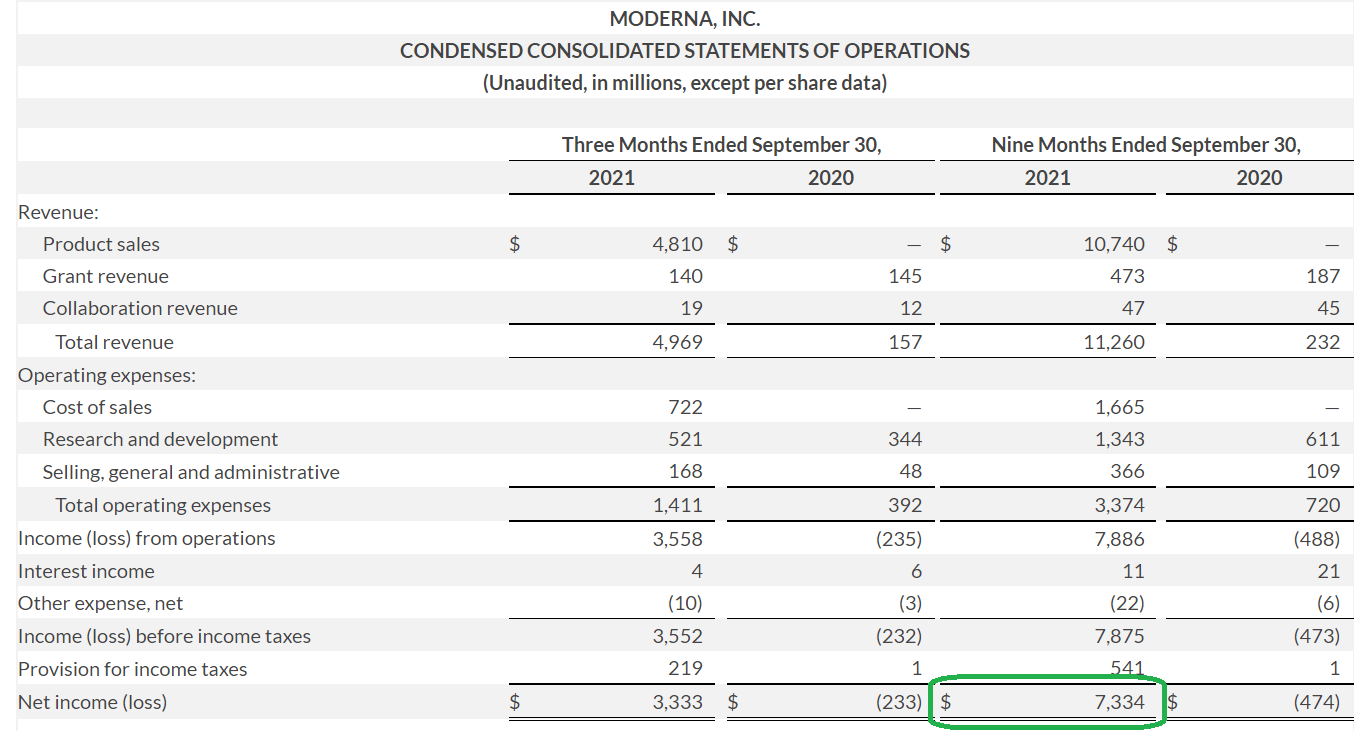1369x731 pixels.
Task: Select Income from operations value 7,886
Action: pyautogui.click(x=1120, y=538)
